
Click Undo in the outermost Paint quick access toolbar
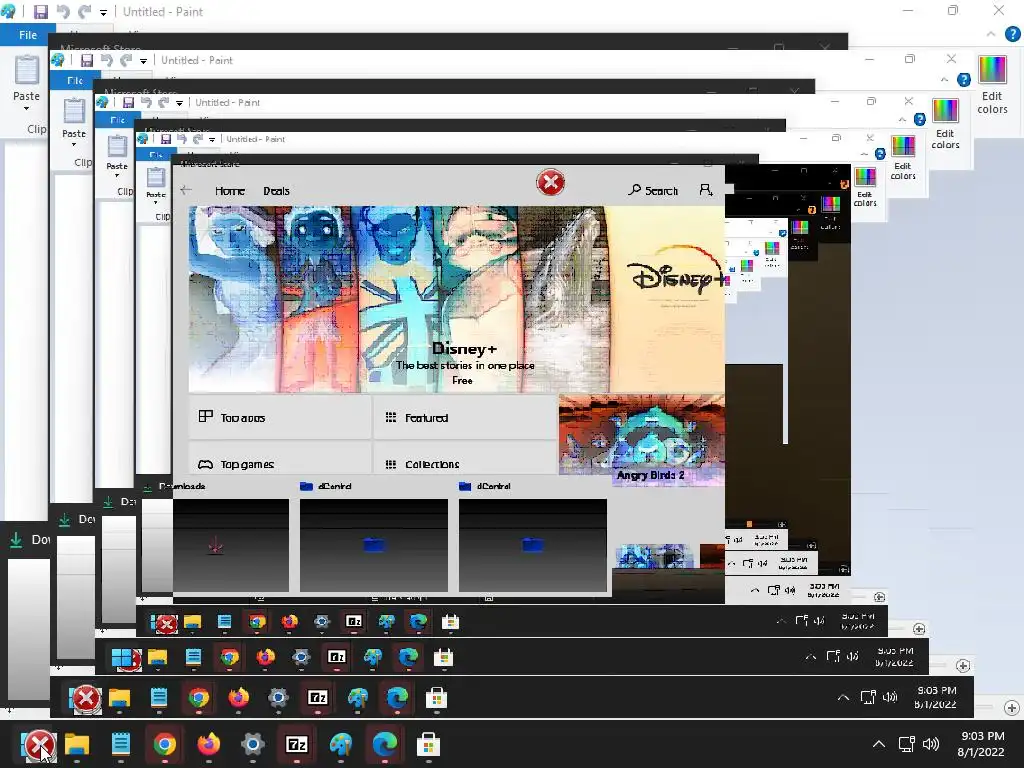click(63, 12)
